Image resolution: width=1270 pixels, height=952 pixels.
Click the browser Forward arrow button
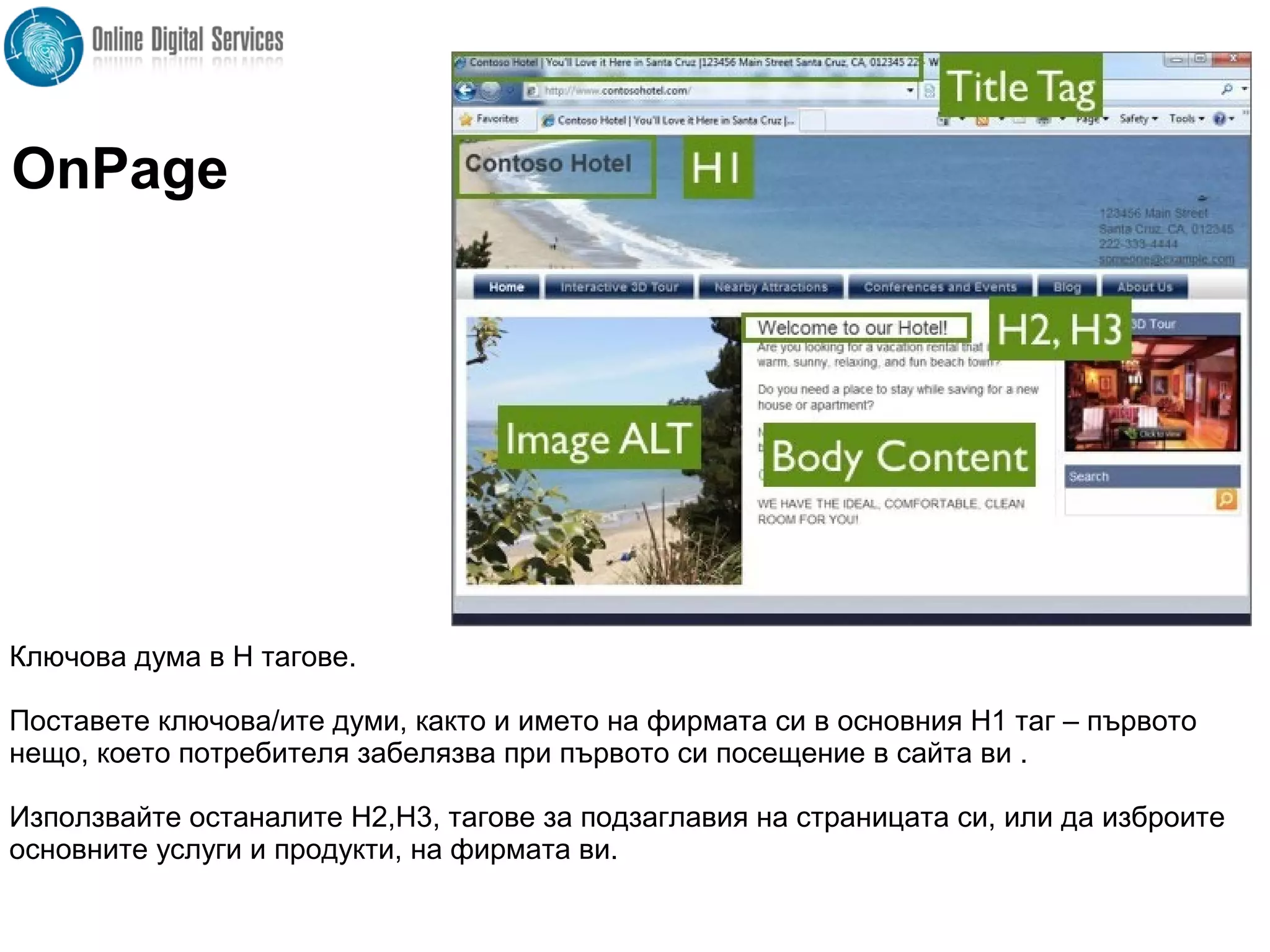[491, 91]
